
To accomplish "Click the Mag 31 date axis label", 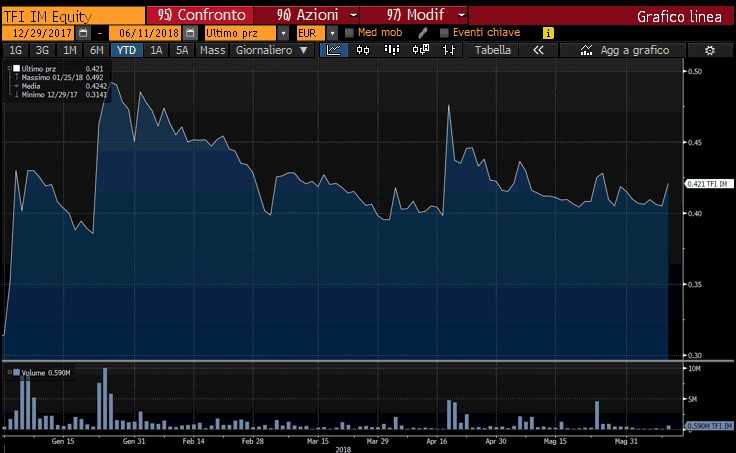I will [x=626, y=441].
